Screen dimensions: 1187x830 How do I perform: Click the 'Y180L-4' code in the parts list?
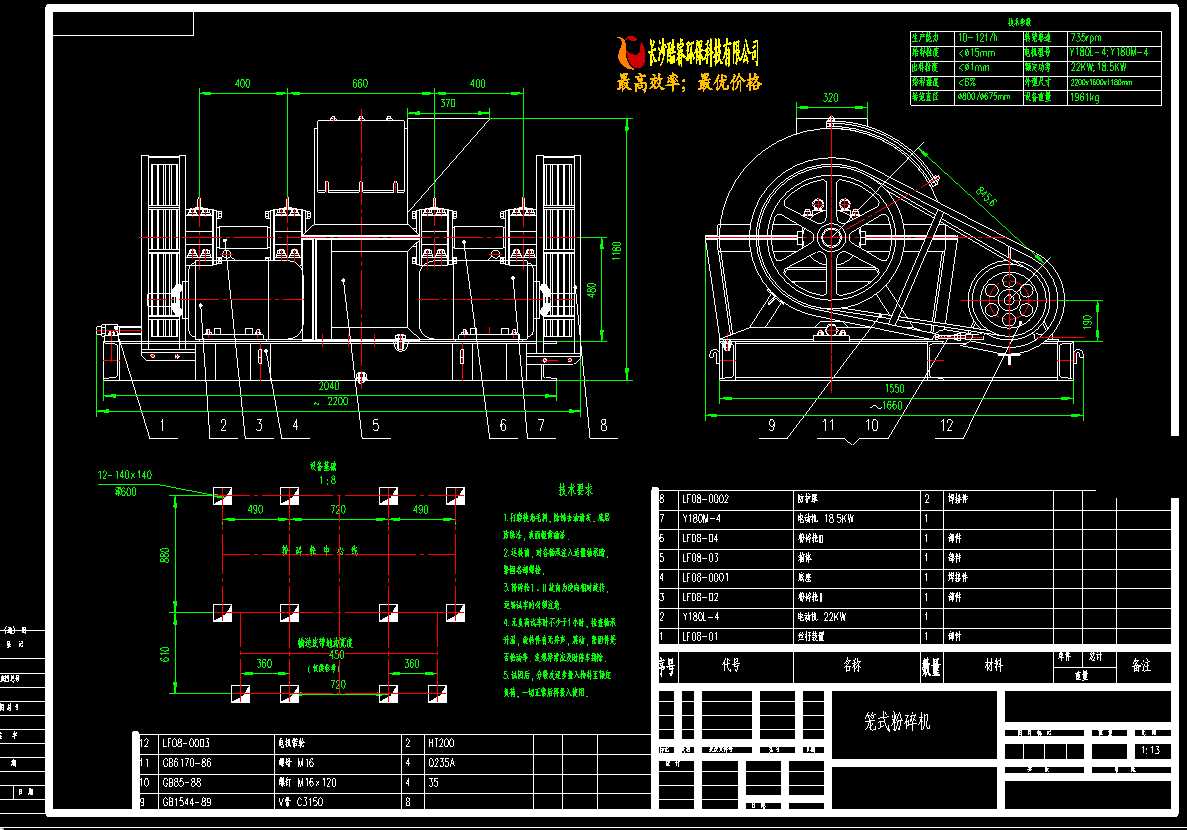[x=700, y=617]
